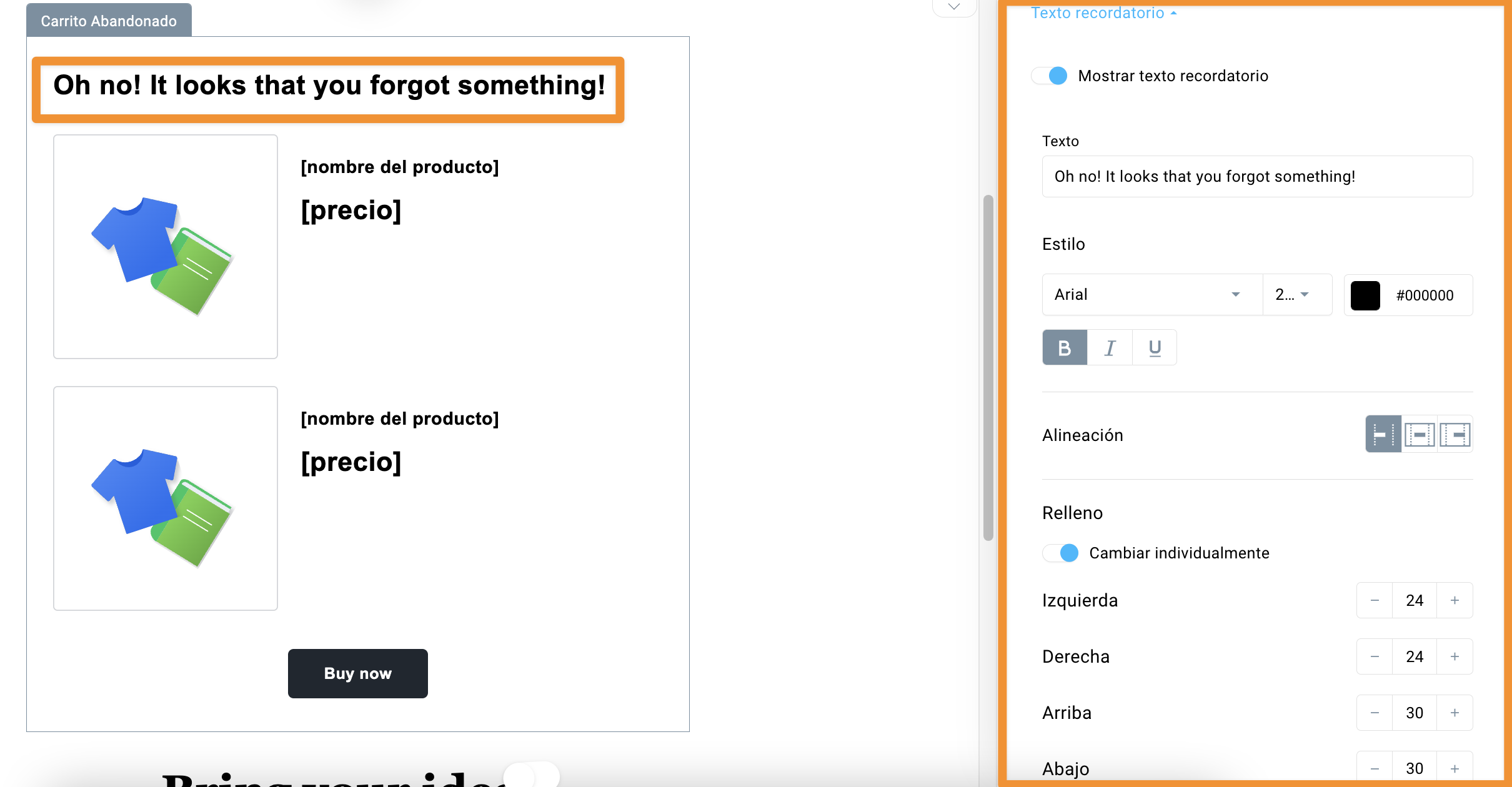Open the font size dropdown

(x=1297, y=294)
